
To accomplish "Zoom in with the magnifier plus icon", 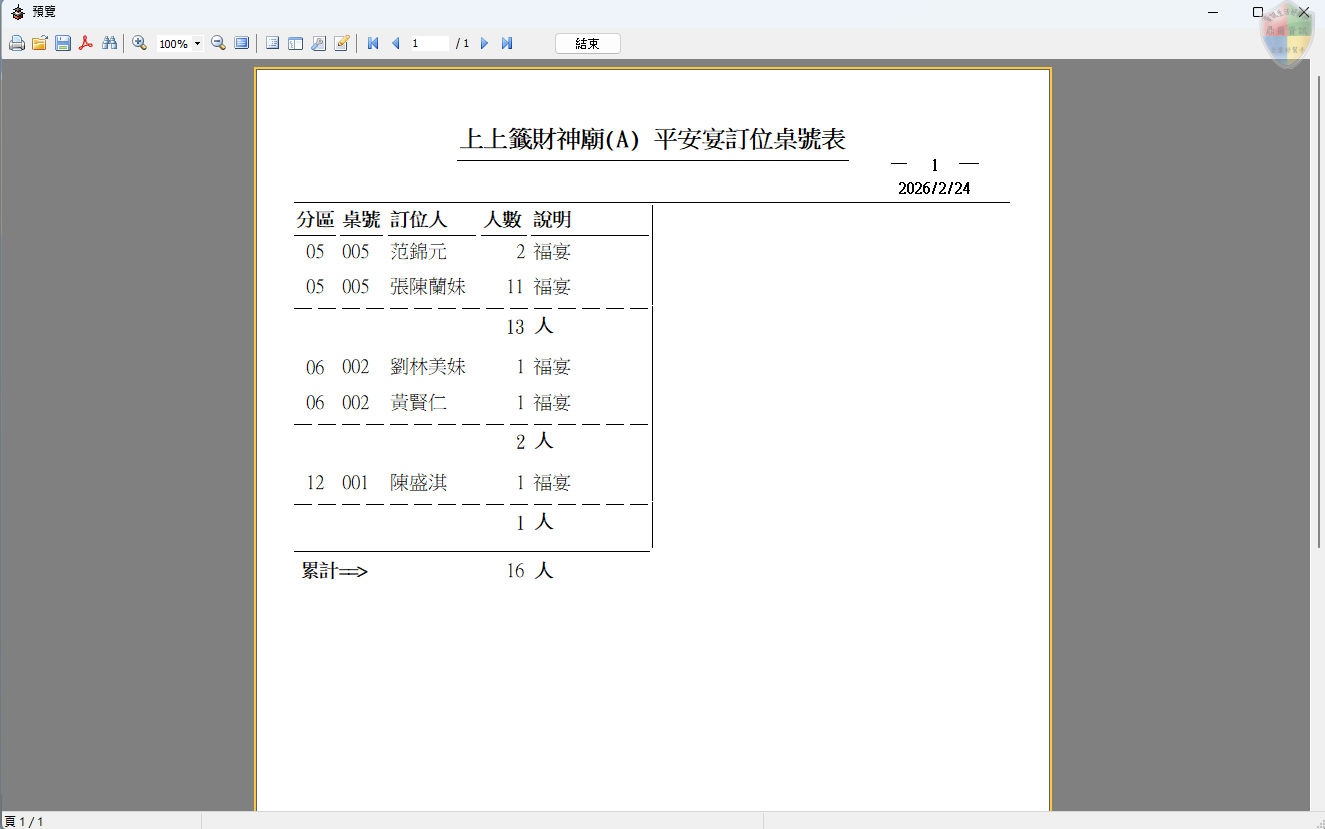I will coord(140,44).
